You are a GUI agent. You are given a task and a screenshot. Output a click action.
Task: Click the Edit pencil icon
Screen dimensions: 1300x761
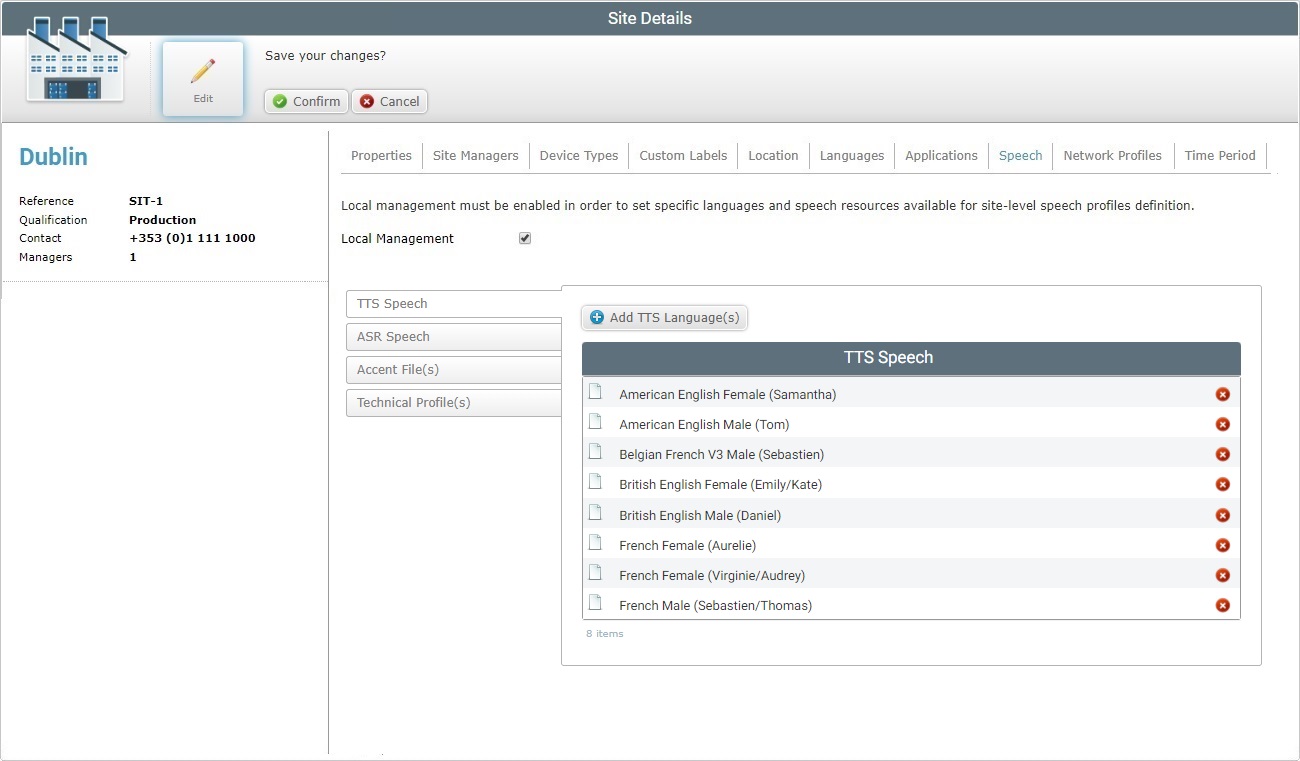point(203,72)
